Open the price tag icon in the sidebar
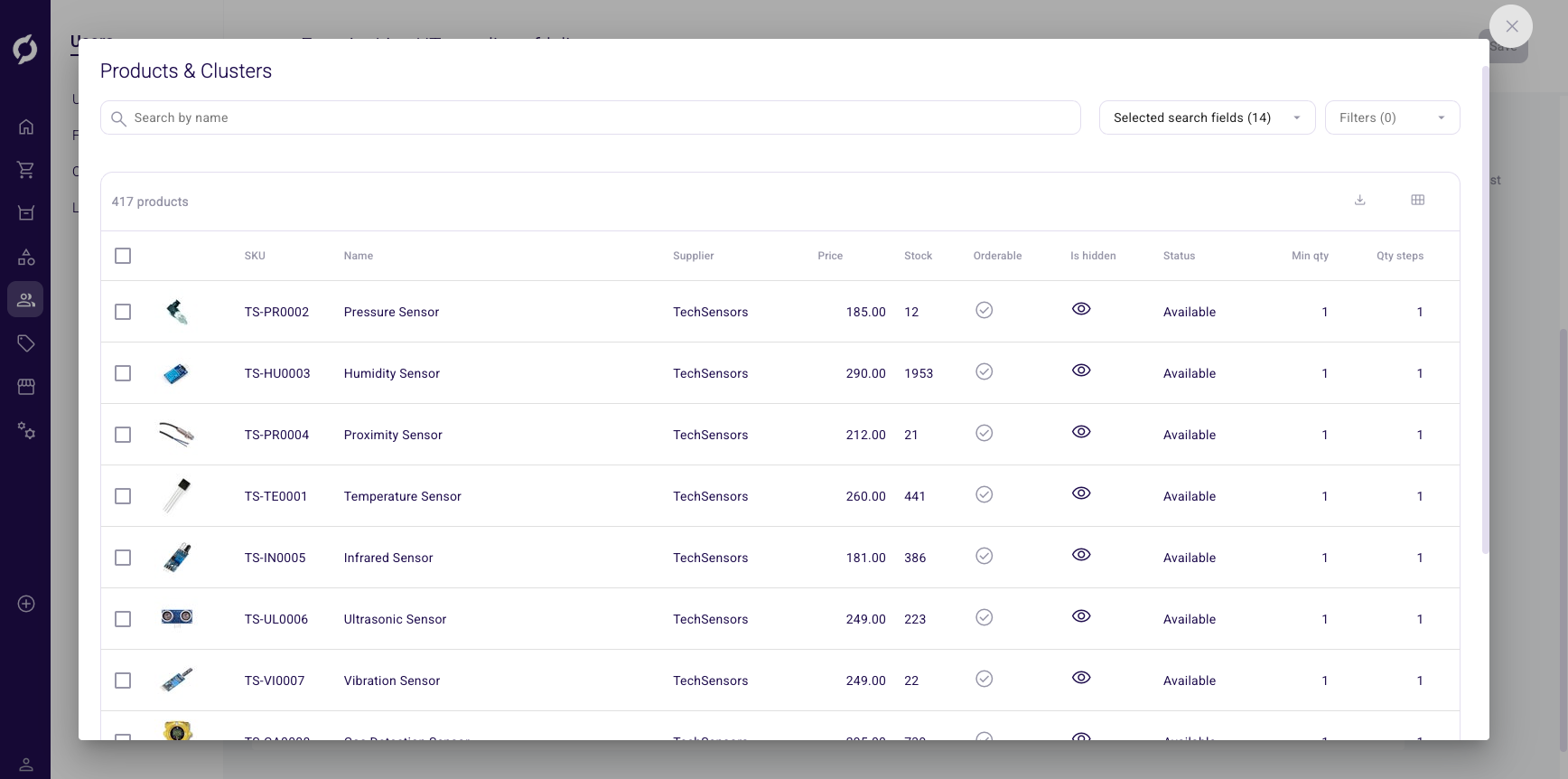1568x779 pixels. [26, 343]
